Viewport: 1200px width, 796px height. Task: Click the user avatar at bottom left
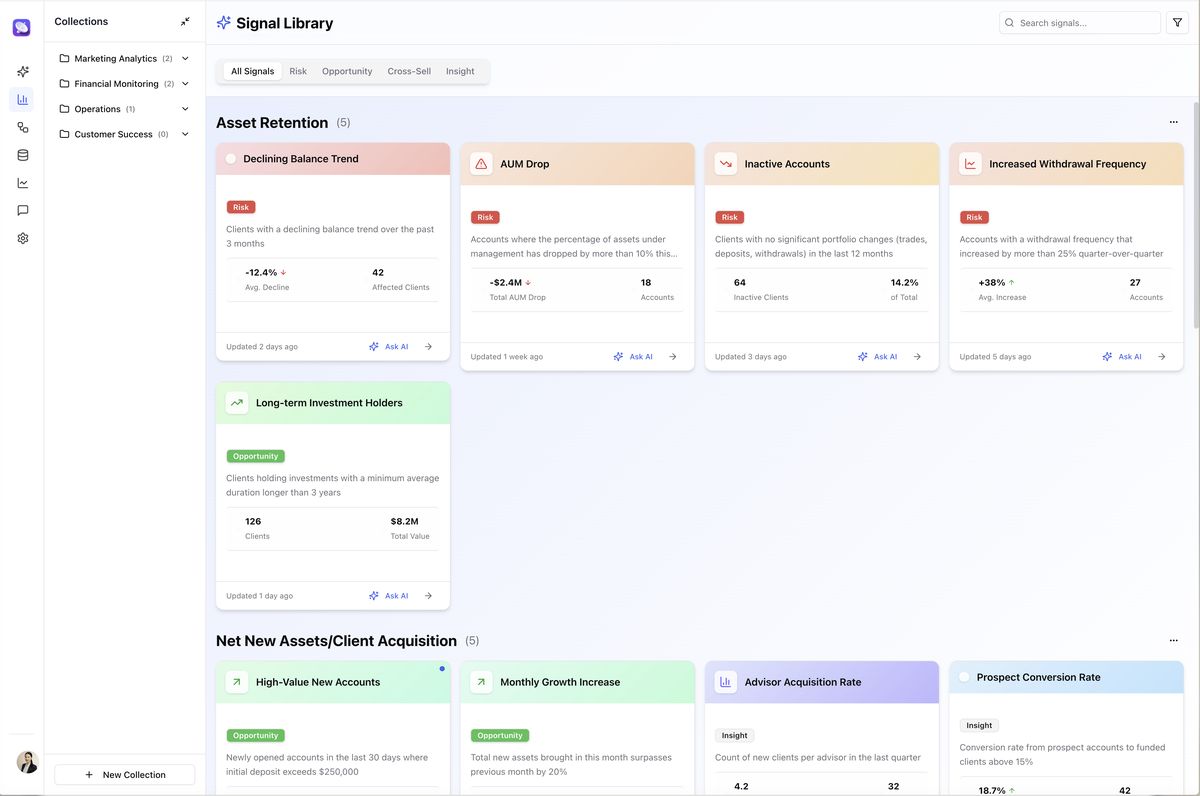(27, 762)
